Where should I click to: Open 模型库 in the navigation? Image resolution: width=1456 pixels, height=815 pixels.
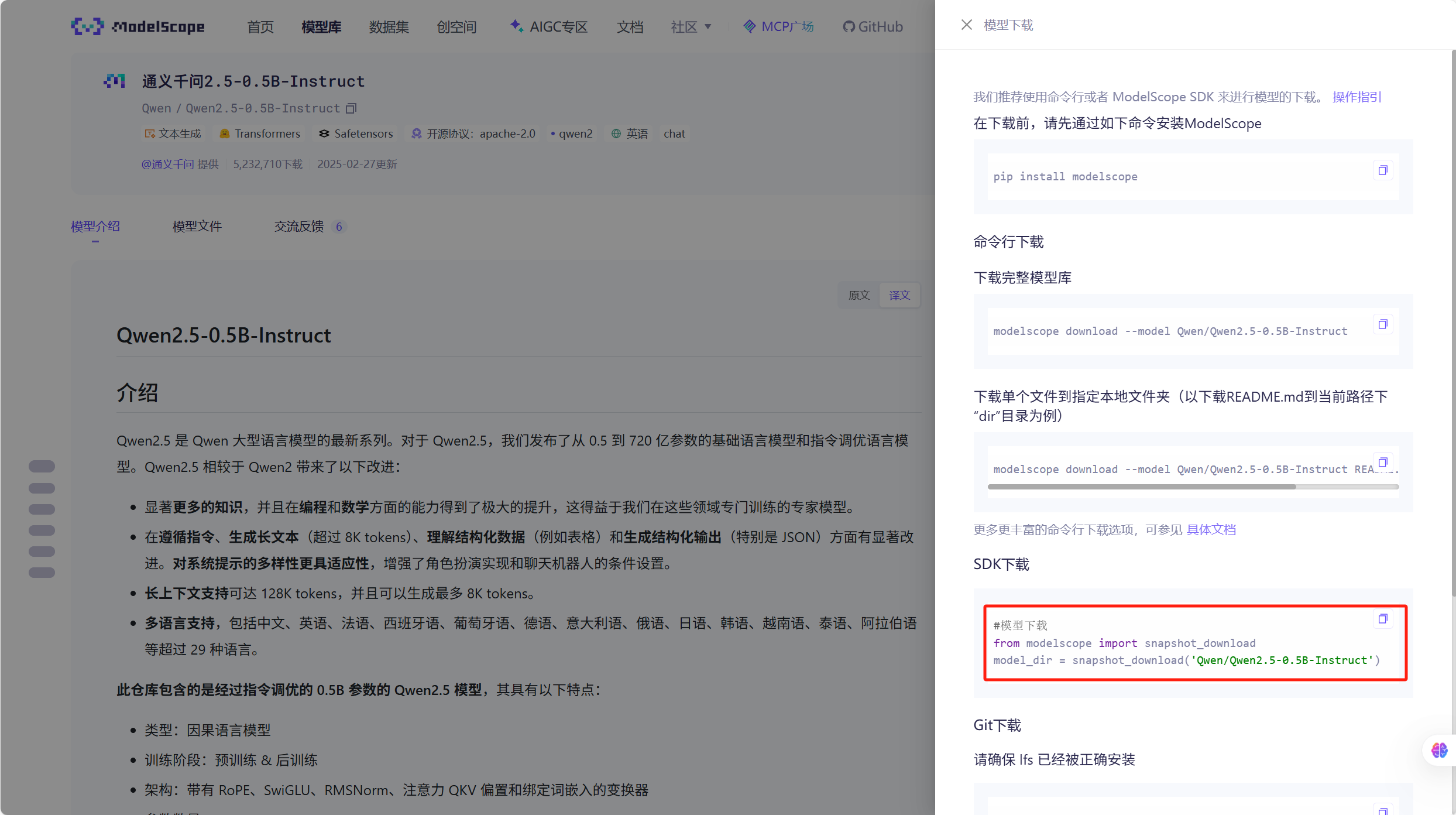[x=321, y=27]
